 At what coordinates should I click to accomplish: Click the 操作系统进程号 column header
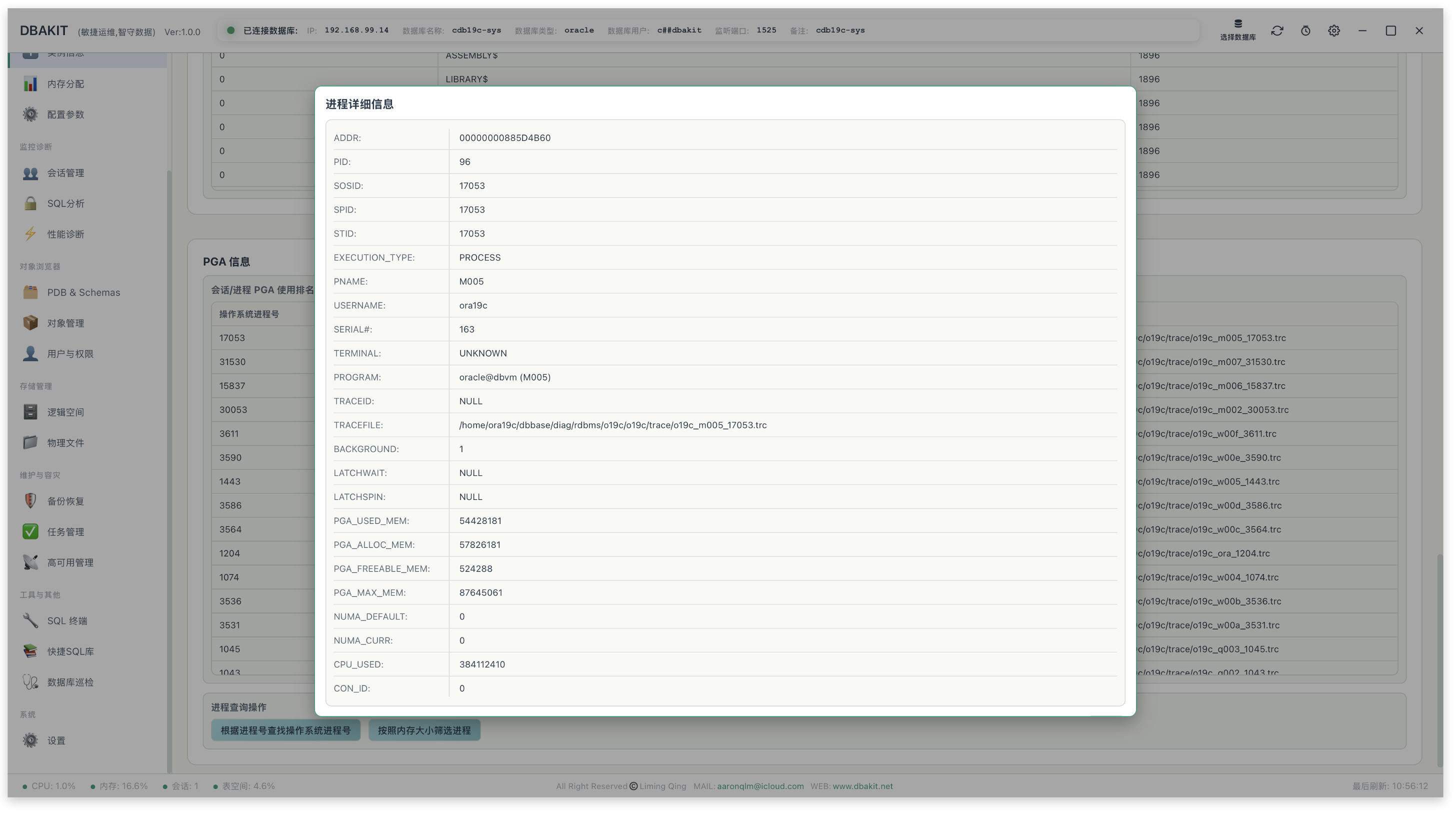click(248, 314)
